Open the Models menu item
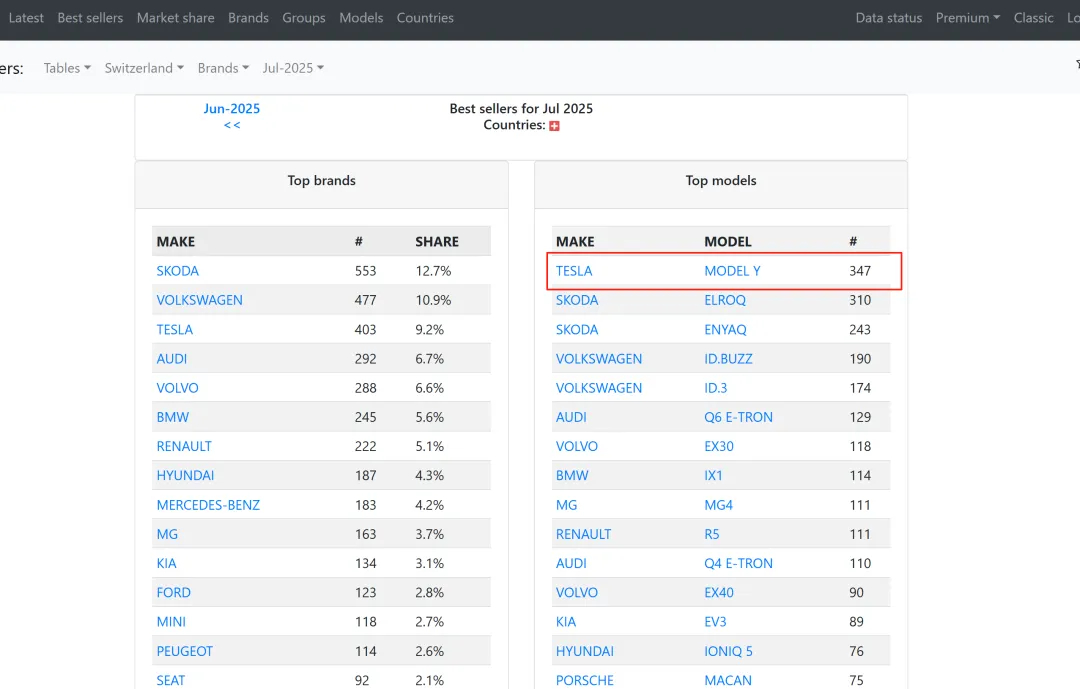1080x689 pixels. (361, 18)
